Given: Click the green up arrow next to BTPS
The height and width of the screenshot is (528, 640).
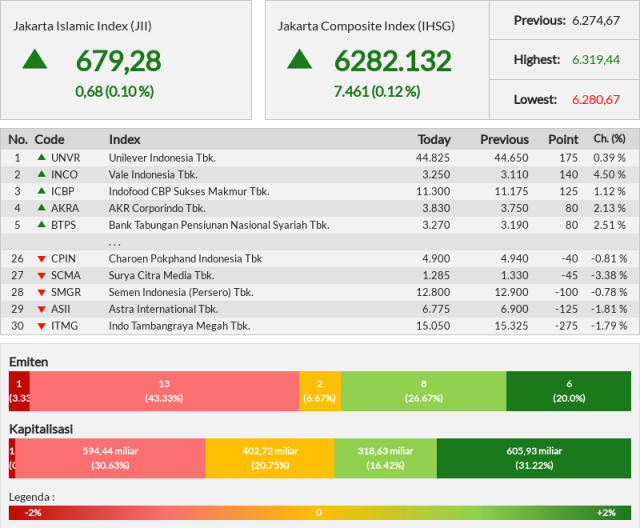Looking at the screenshot, I should (41, 224).
